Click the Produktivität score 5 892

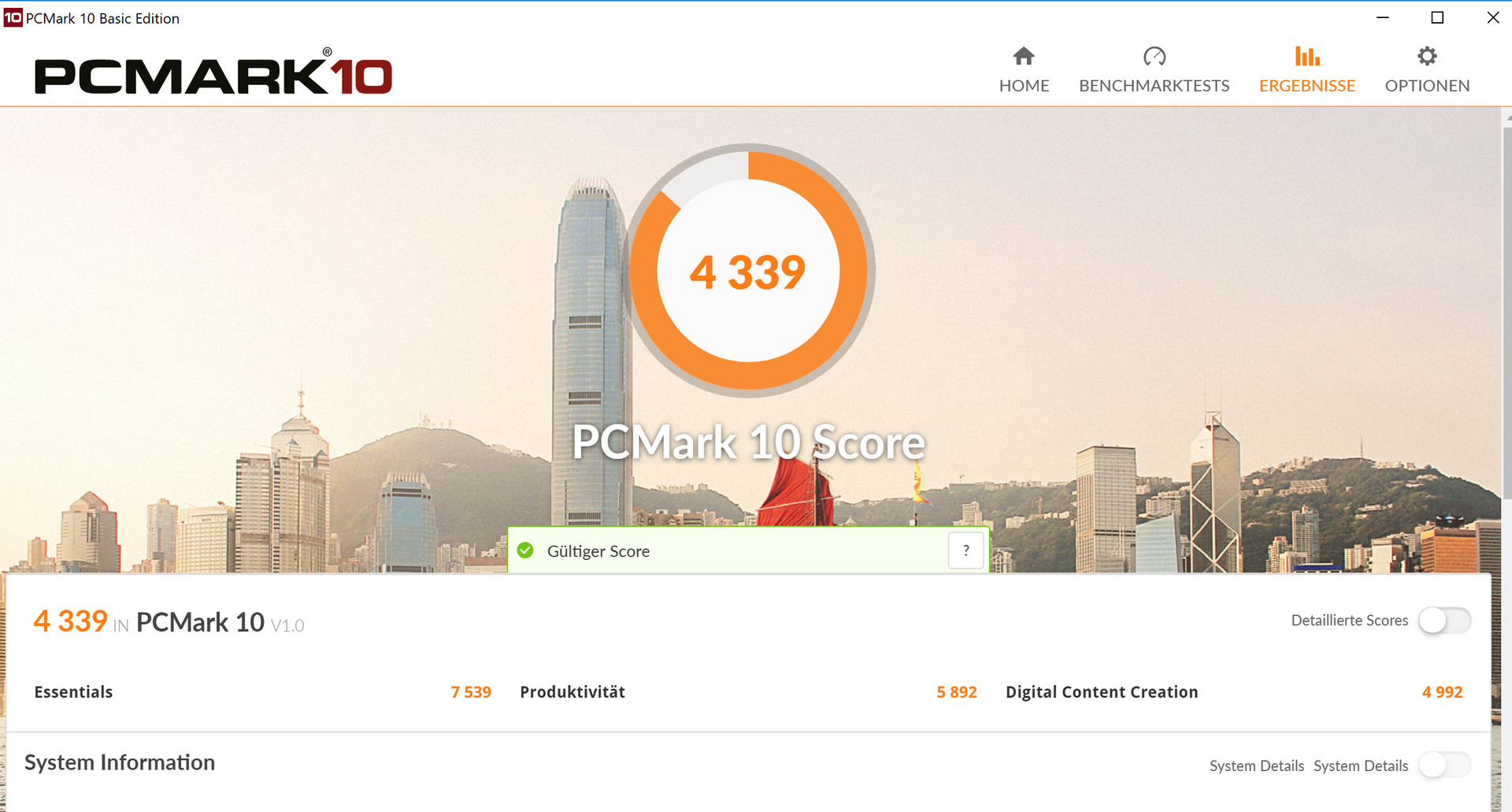click(x=957, y=692)
